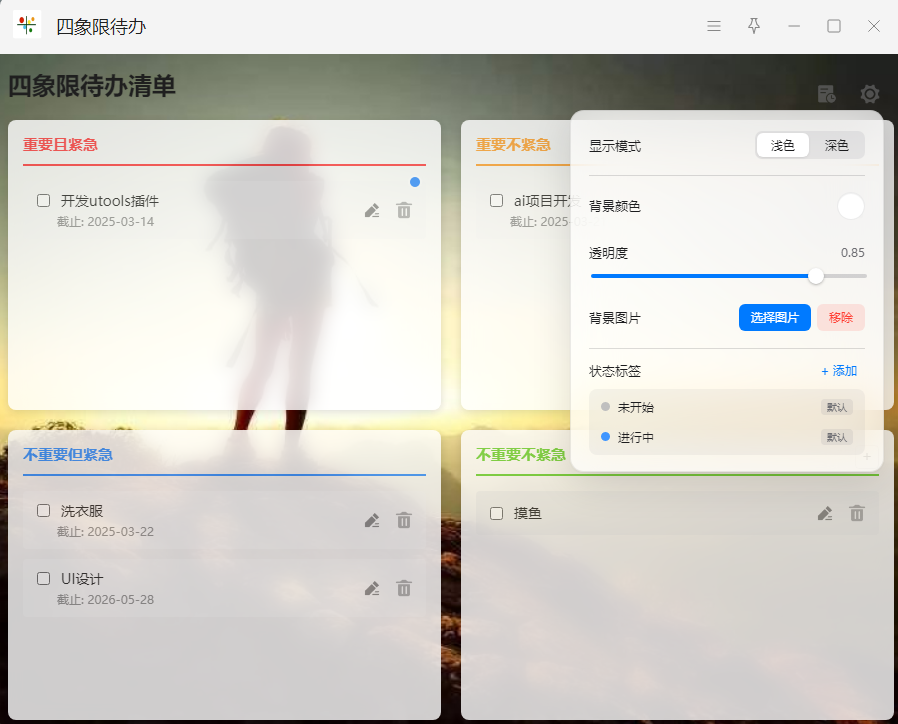Check off the 开发utools插件 task
Viewport: 898px width, 724px height.
(x=44, y=200)
